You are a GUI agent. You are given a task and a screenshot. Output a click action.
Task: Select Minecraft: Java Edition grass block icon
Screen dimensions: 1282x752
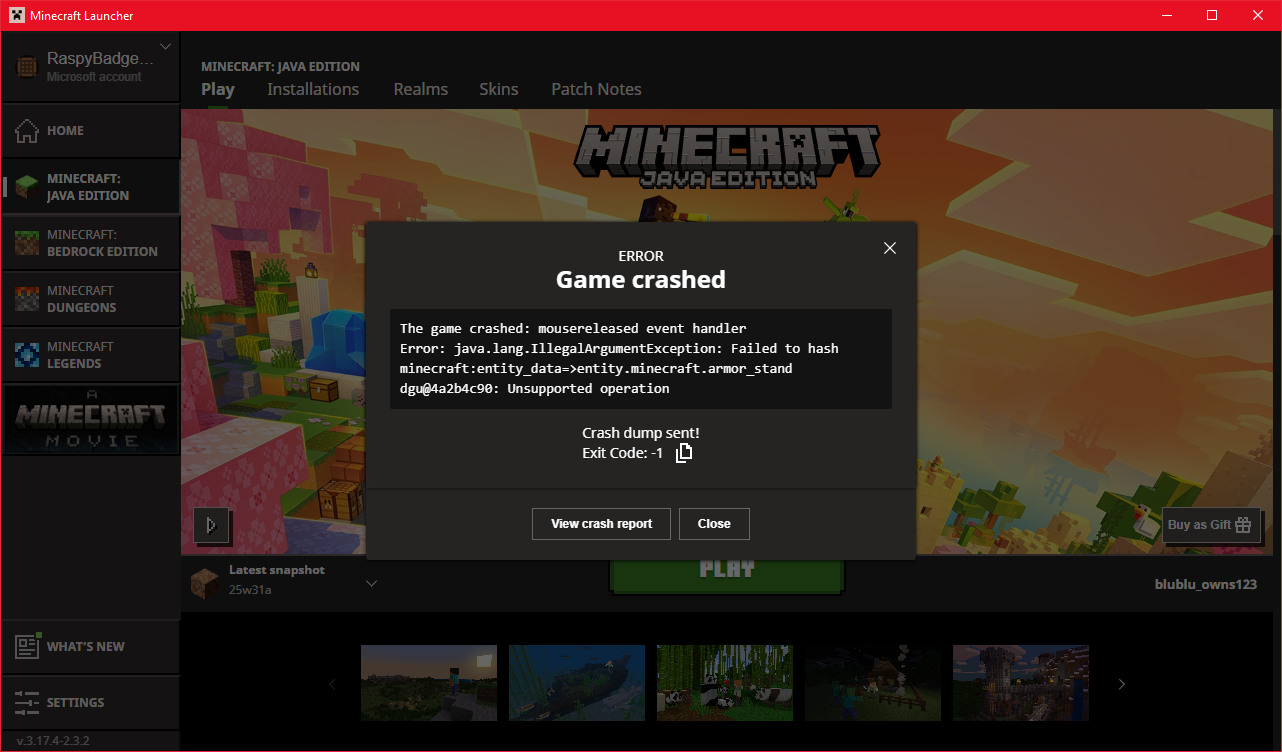coord(27,187)
